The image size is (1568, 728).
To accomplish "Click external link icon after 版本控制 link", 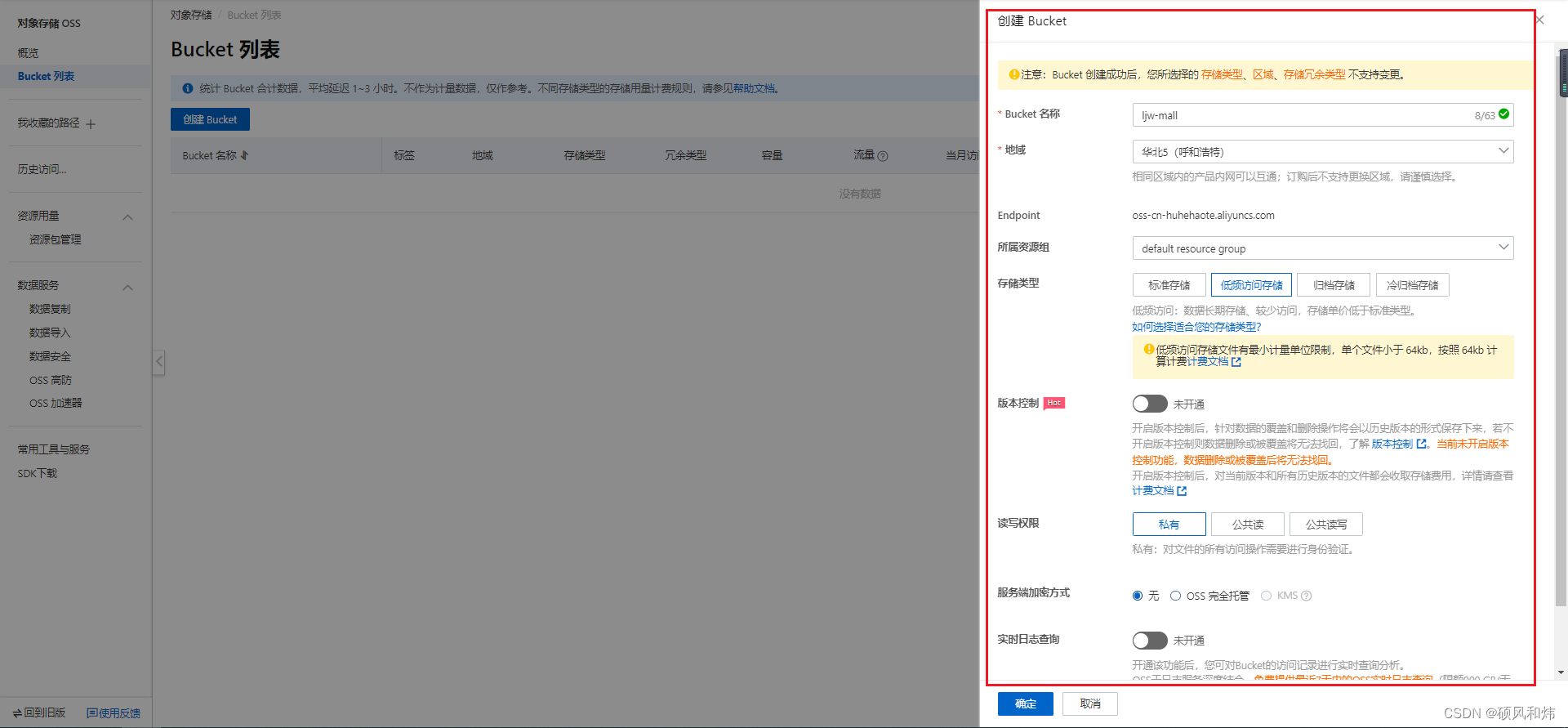I will pyautogui.click(x=1421, y=444).
